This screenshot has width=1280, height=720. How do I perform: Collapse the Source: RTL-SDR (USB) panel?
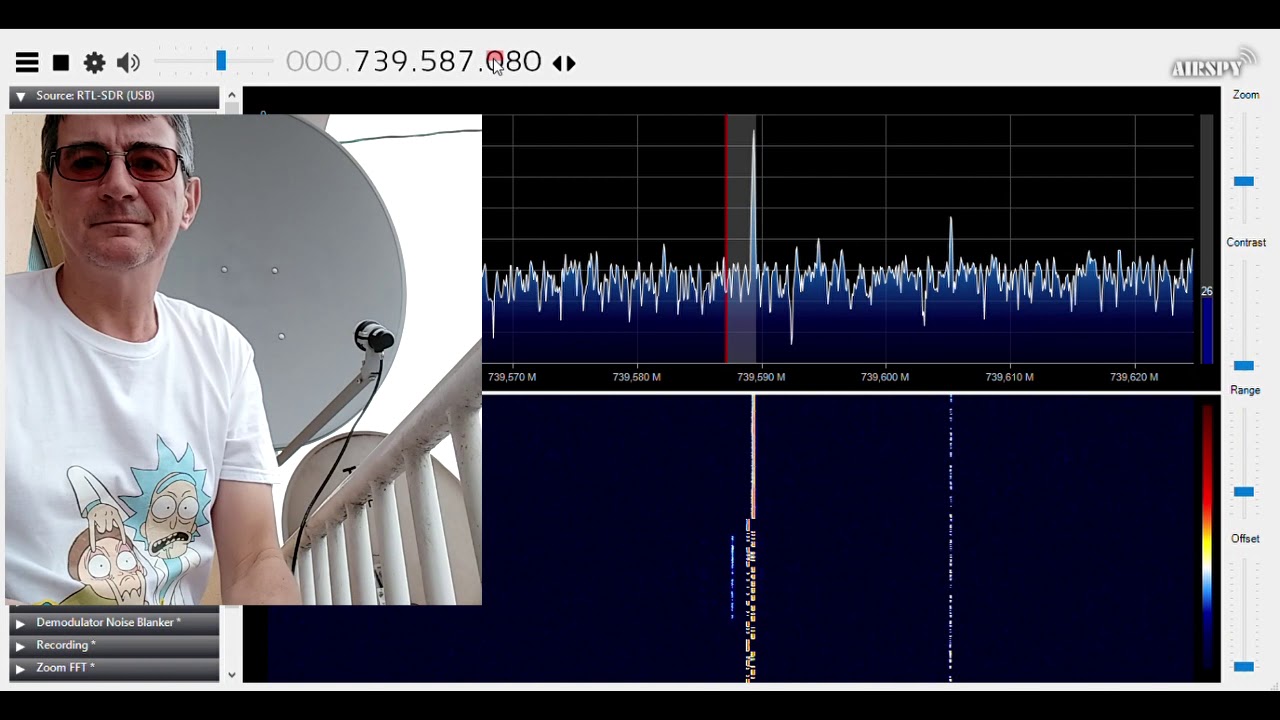(113, 96)
